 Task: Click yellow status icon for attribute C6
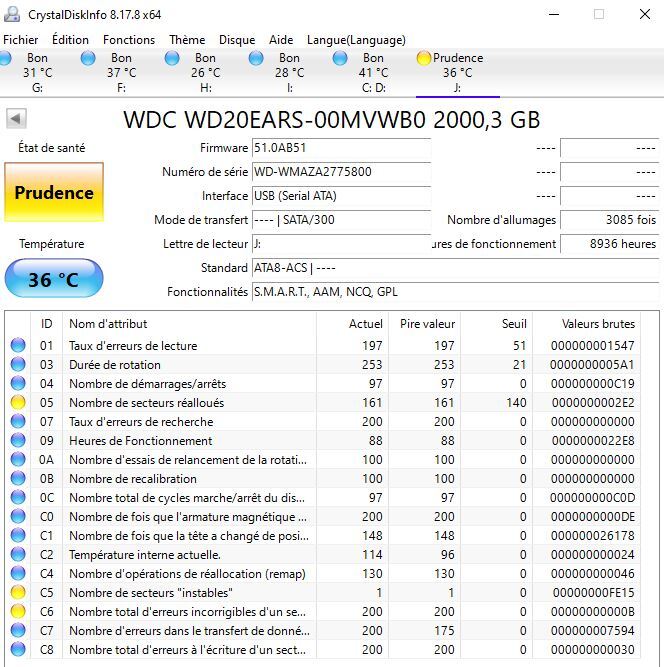(x=18, y=611)
